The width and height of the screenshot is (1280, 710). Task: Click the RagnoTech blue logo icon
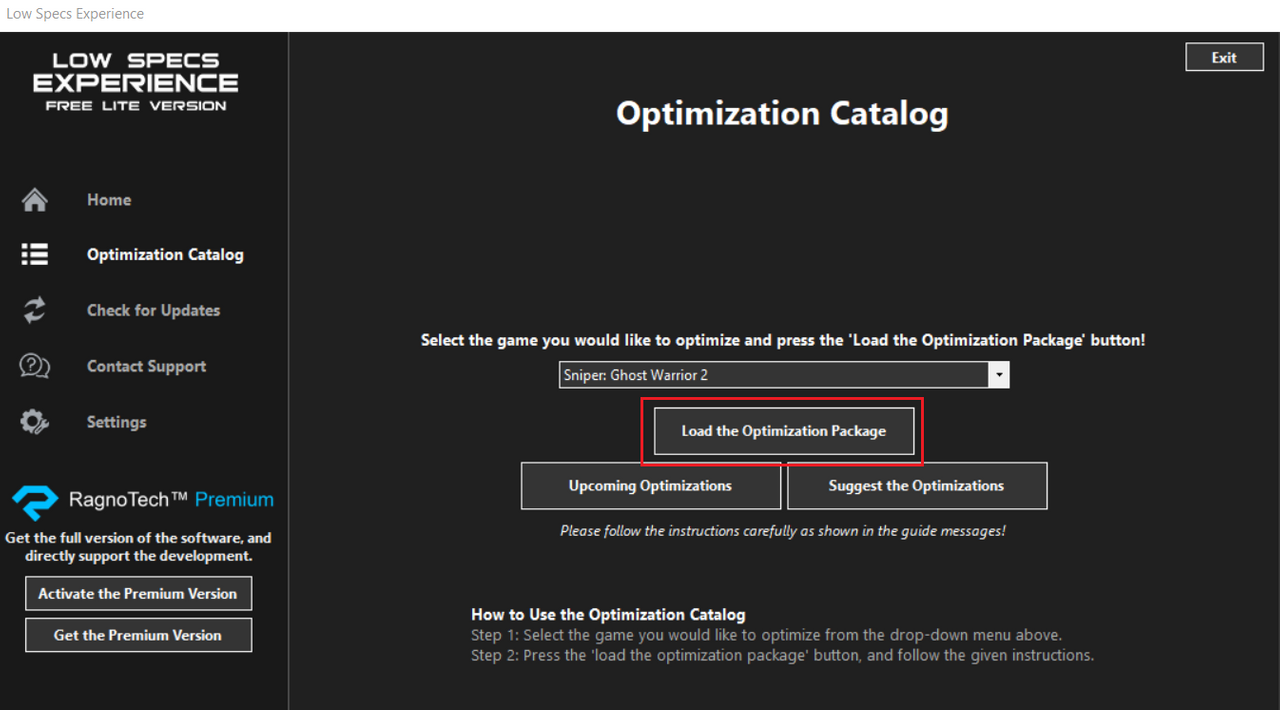(x=34, y=501)
